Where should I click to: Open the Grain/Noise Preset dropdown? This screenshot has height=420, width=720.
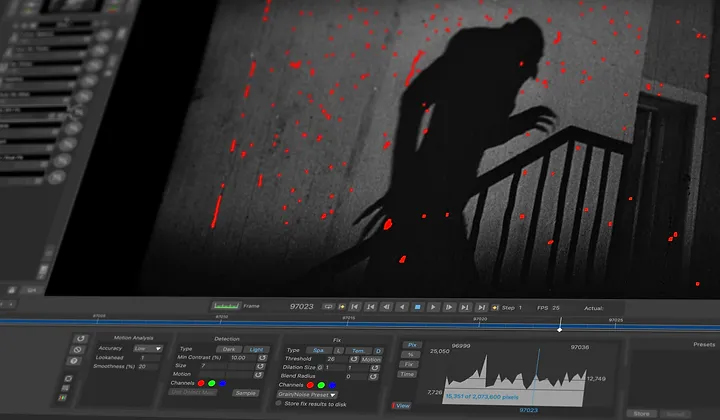(x=307, y=394)
